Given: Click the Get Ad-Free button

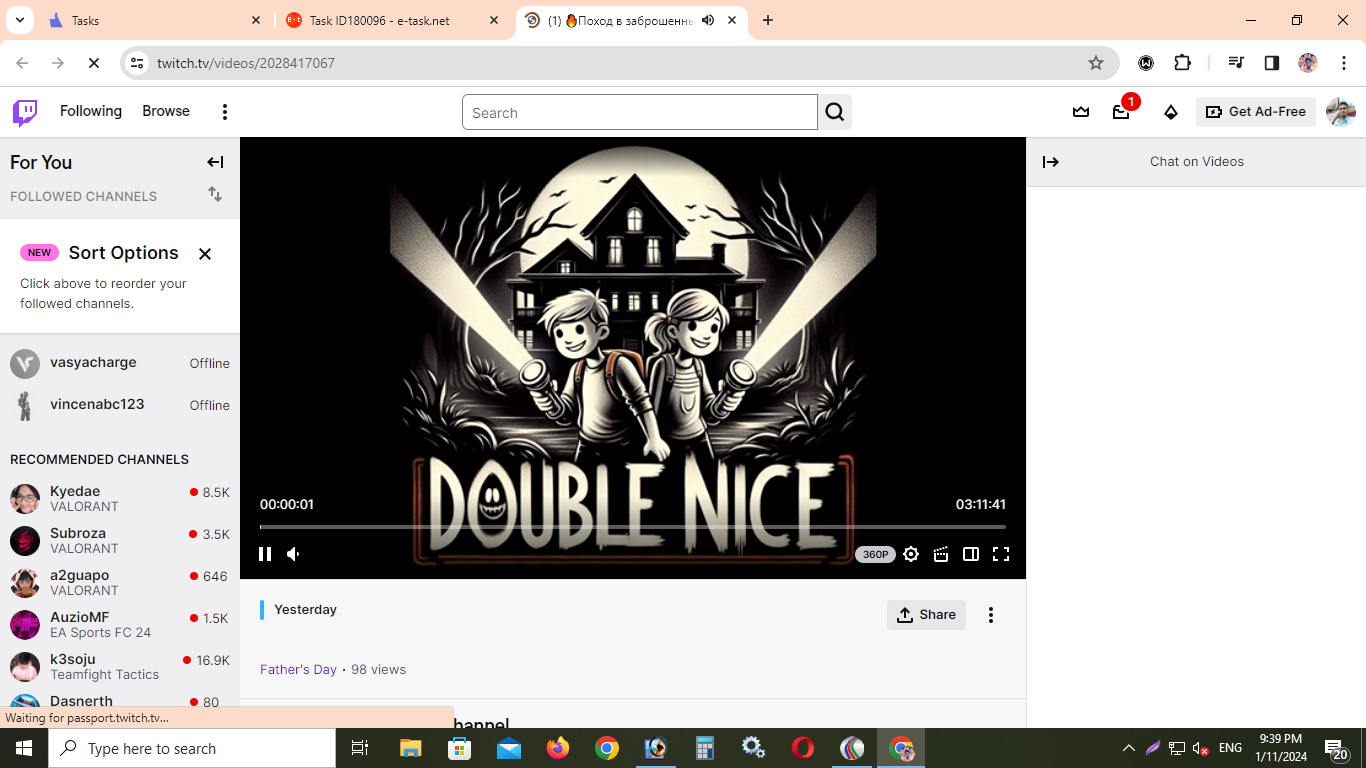Looking at the screenshot, I should coord(1256,112).
